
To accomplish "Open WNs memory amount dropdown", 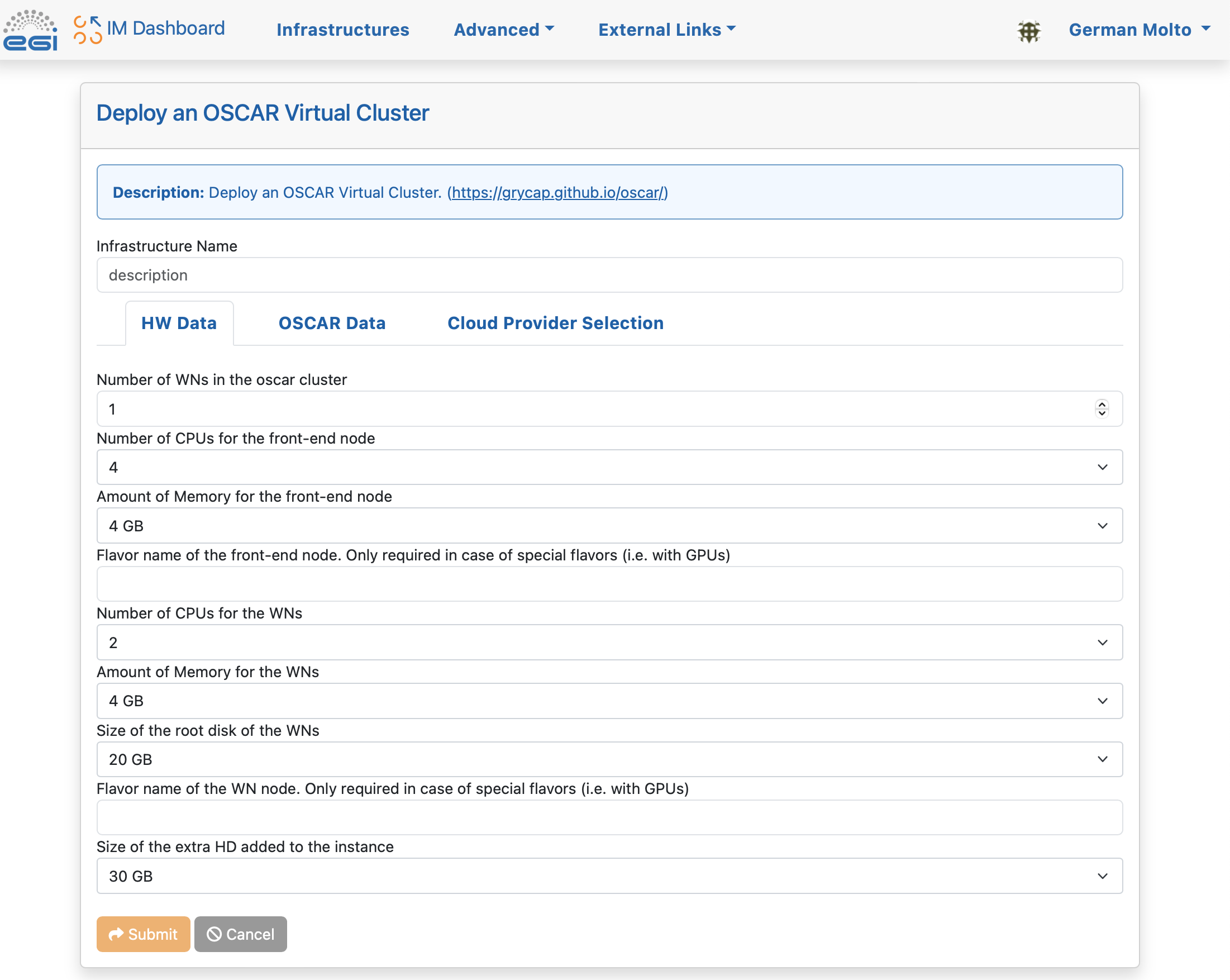I will pyautogui.click(x=609, y=701).
